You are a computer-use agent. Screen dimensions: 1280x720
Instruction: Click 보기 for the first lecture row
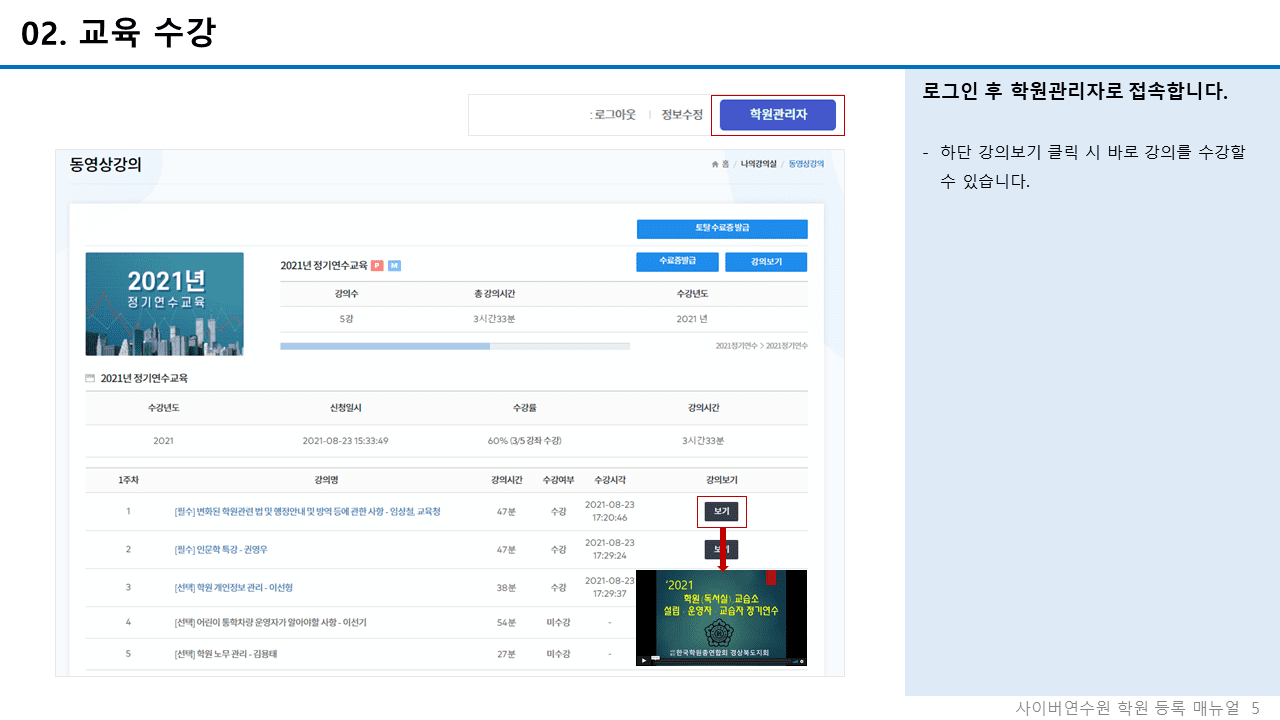click(721, 511)
